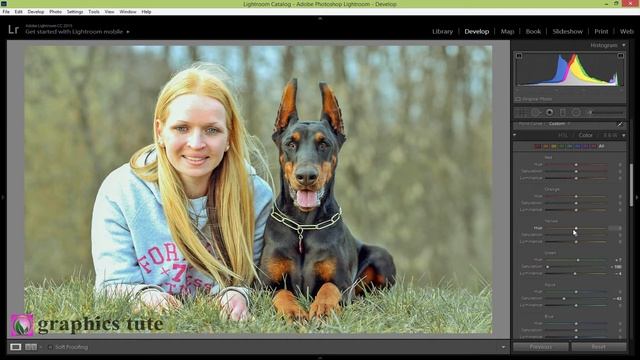
Task: Open the Develop menu
Action: click(x=36, y=12)
